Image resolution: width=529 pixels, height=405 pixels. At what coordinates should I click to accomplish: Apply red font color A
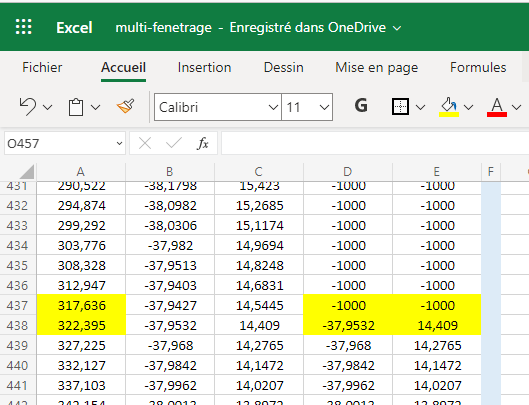coord(497,107)
